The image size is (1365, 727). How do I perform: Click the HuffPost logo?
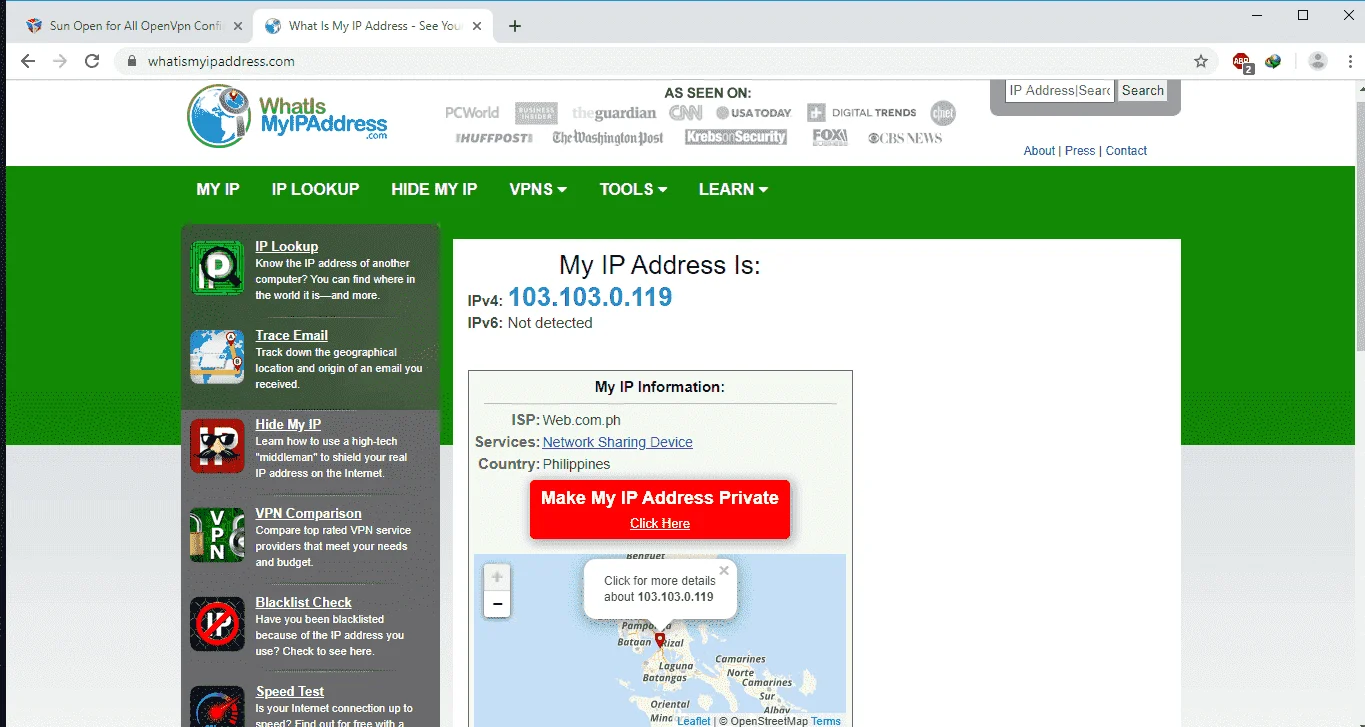[494, 138]
